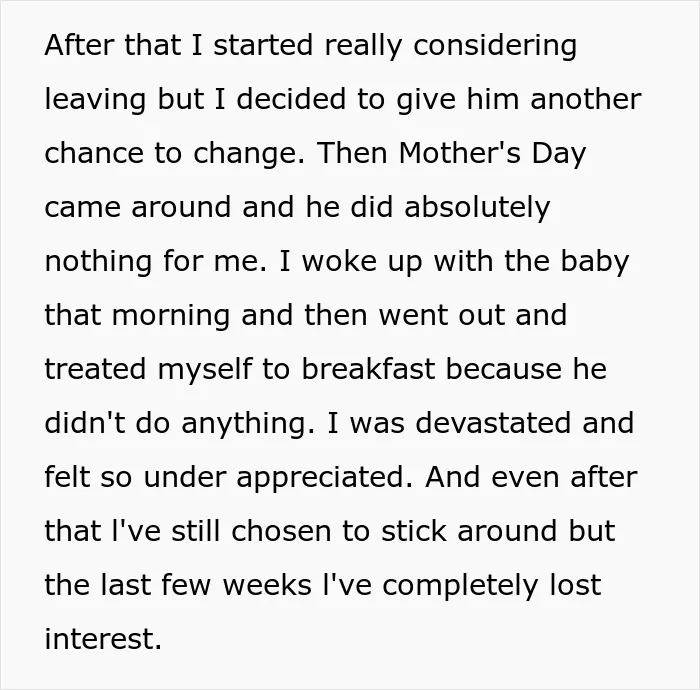Click the word "baby" in fifth line
This screenshot has height=690, width=700.
click(595, 262)
